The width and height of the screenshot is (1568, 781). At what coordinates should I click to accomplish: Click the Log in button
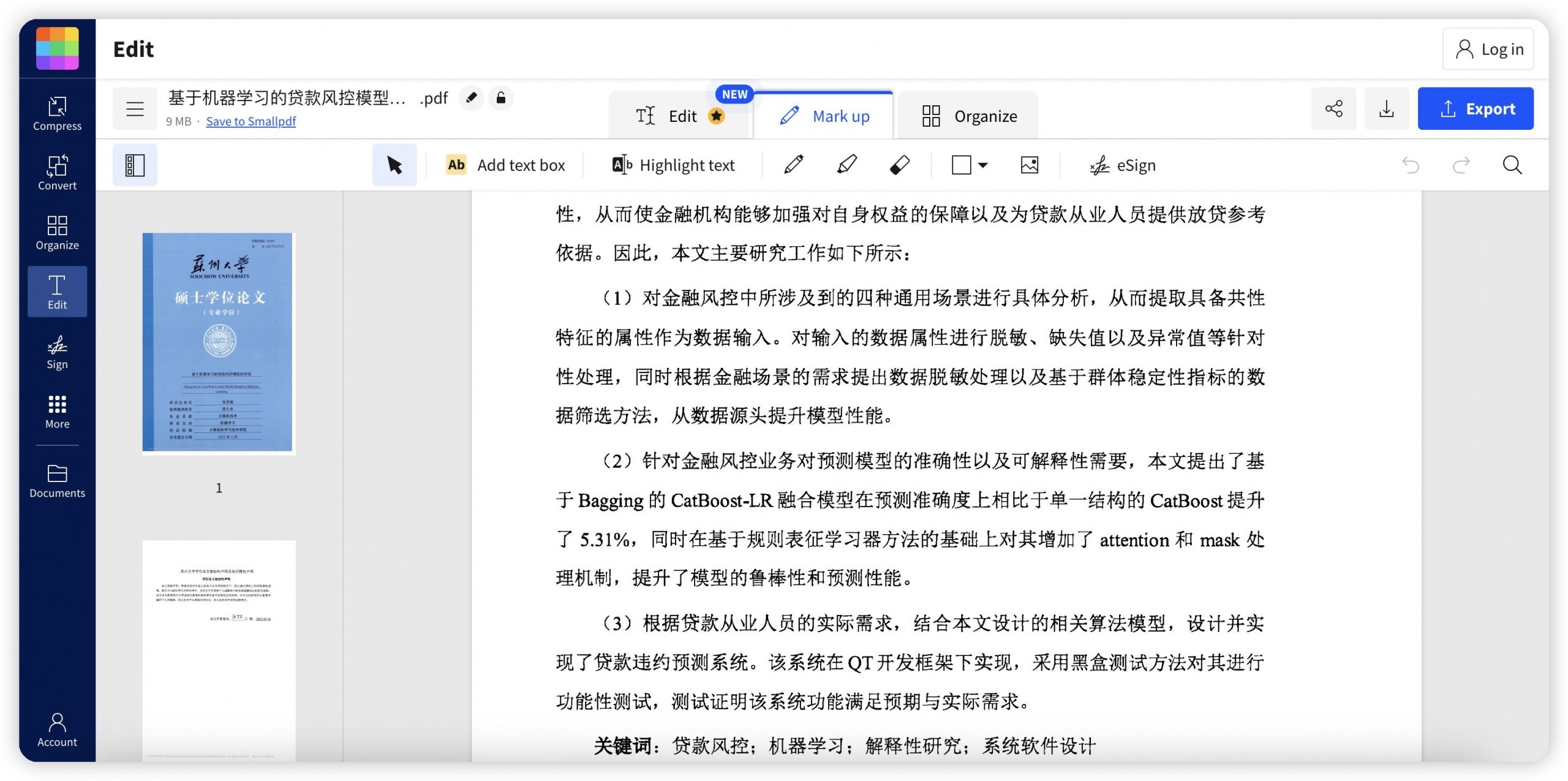(1488, 49)
